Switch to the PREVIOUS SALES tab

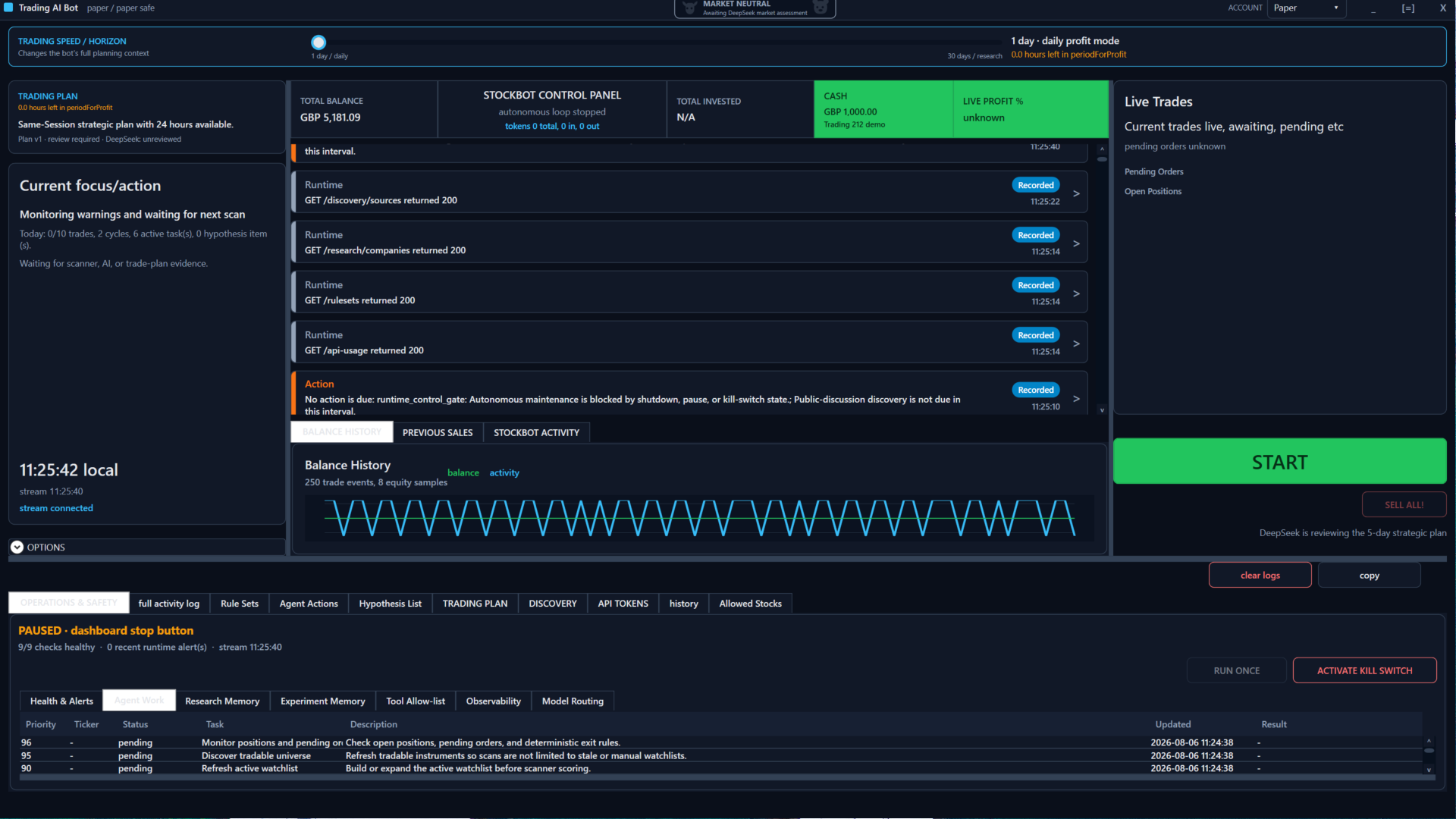(438, 432)
